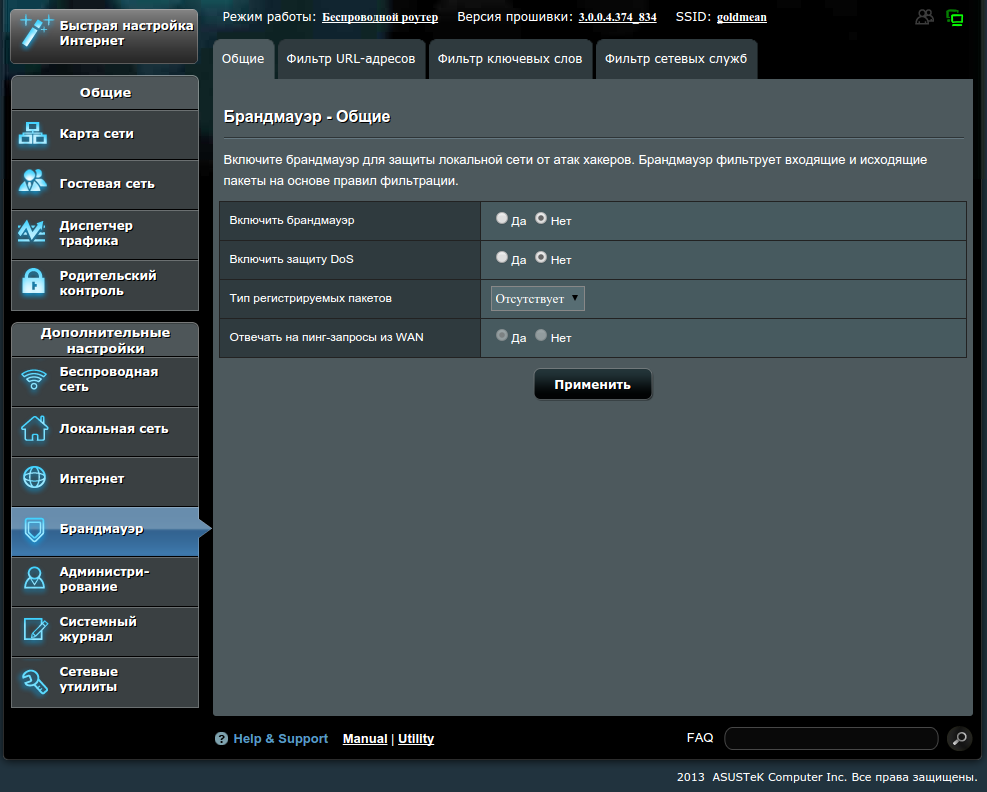This screenshot has width=987, height=792.
Task: Enable firewall by selecting Да
Action: pyautogui.click(x=502, y=218)
